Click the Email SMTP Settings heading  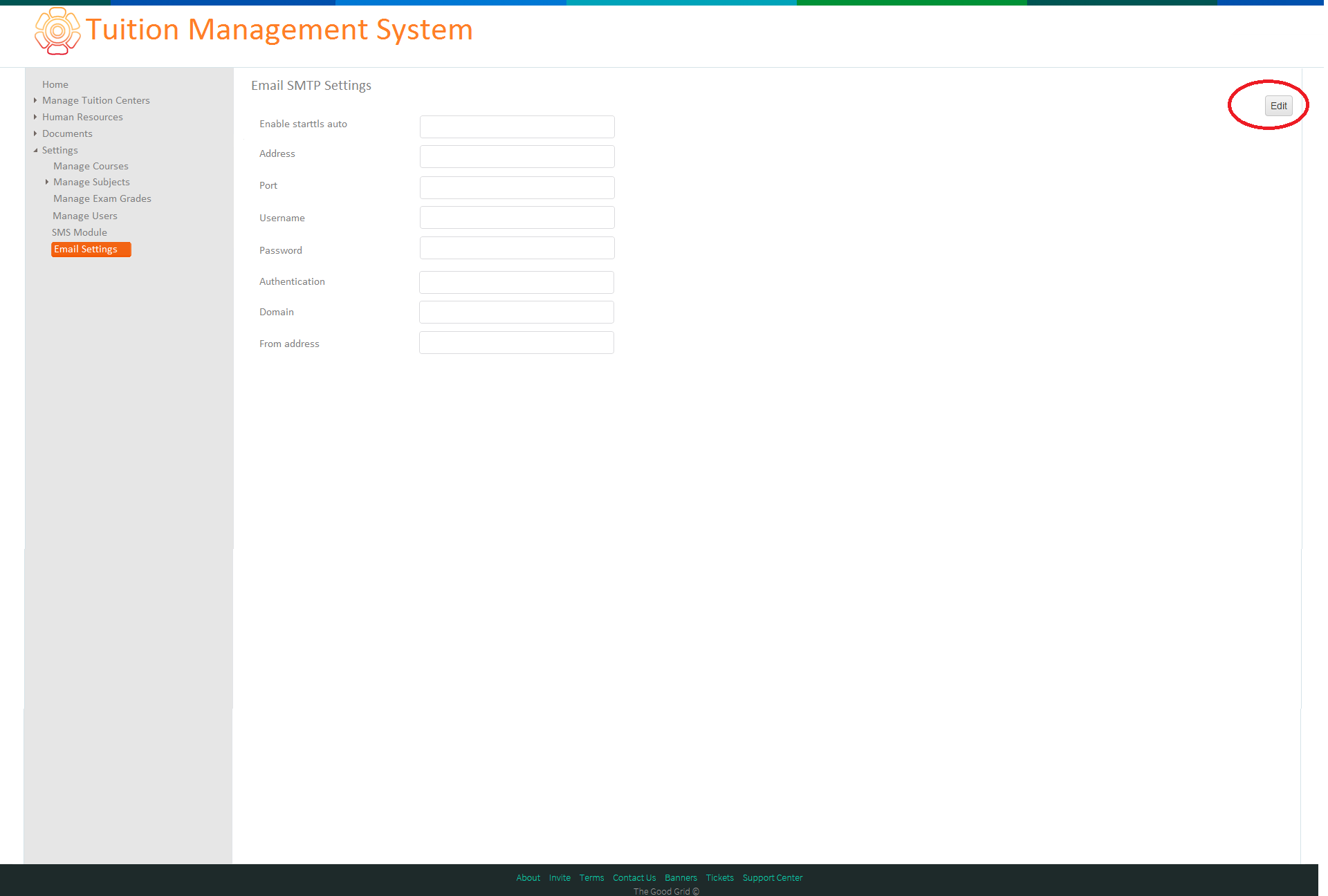311,85
